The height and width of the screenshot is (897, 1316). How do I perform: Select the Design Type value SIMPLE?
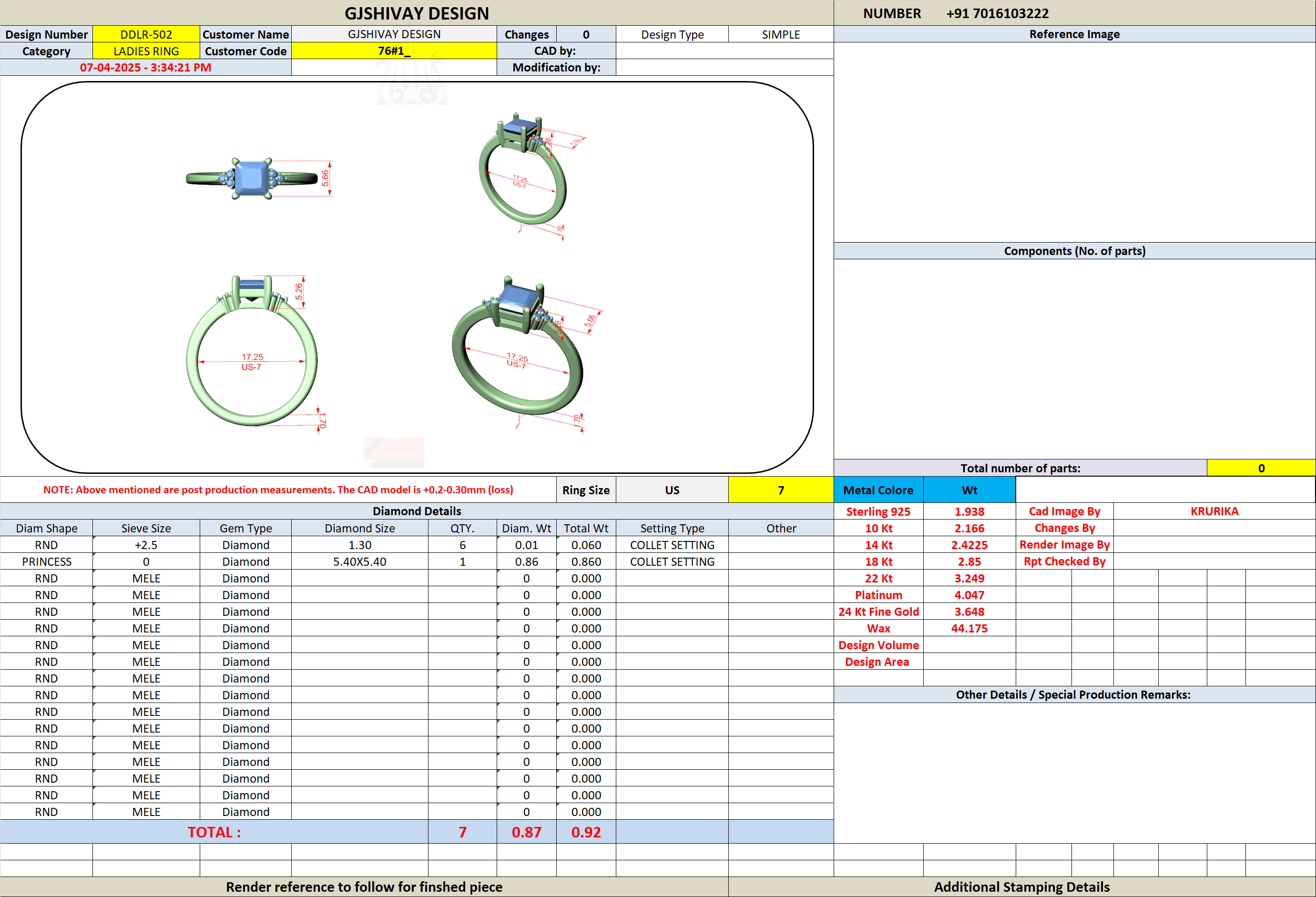781,34
